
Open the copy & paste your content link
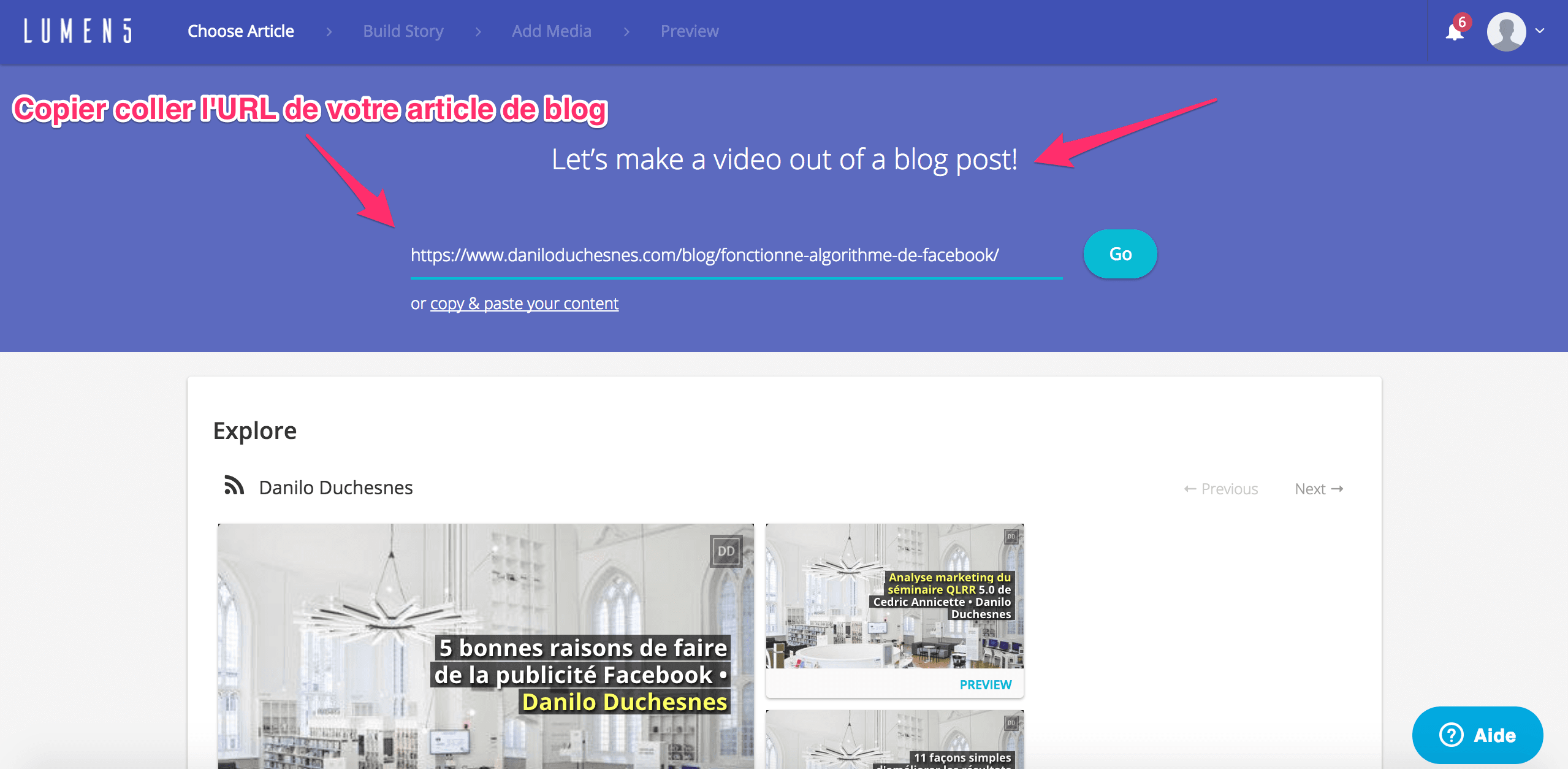point(524,304)
